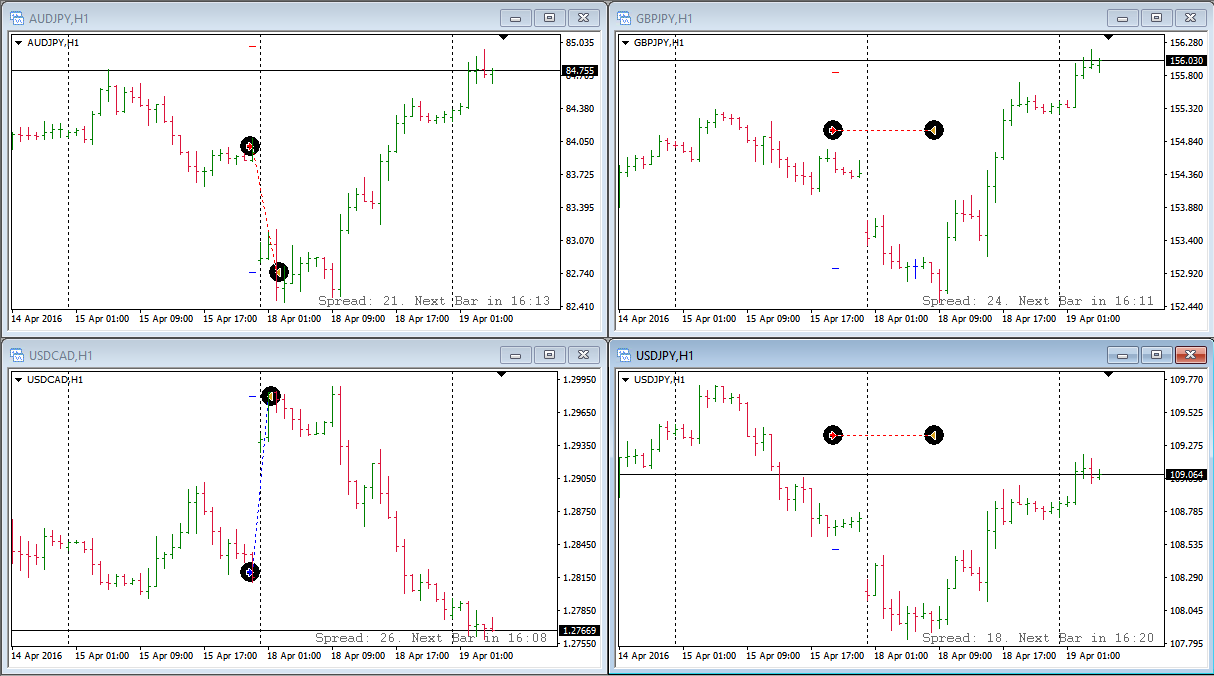
Task: Select the AUDJPY sell entry trade marker
Action: 250,147
